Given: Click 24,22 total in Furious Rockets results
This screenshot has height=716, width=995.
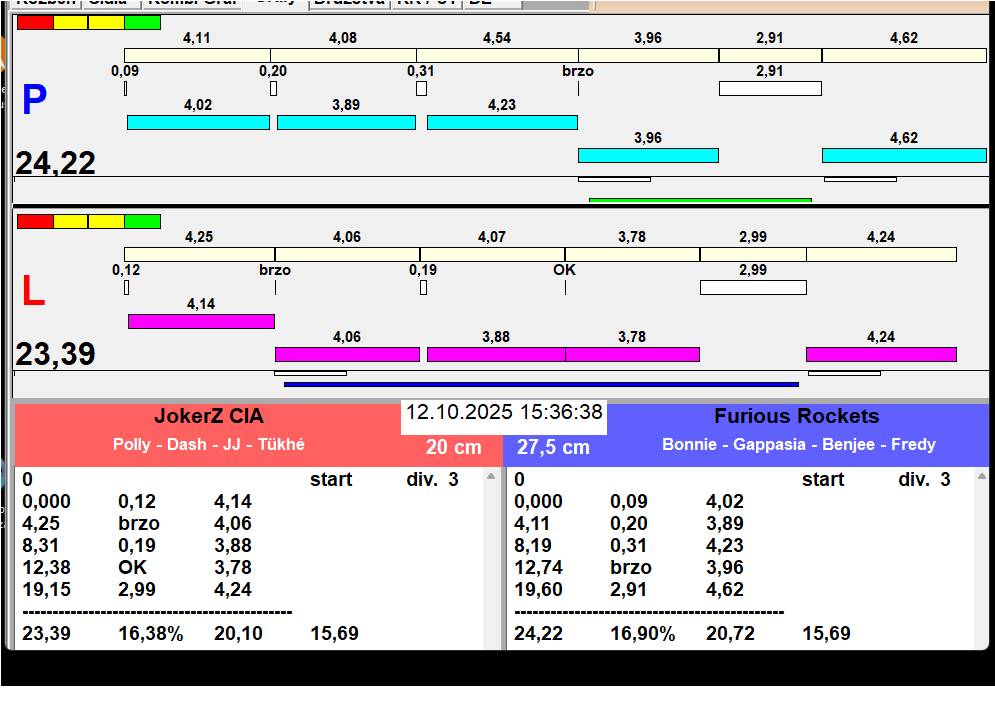Looking at the screenshot, I should [x=538, y=633].
